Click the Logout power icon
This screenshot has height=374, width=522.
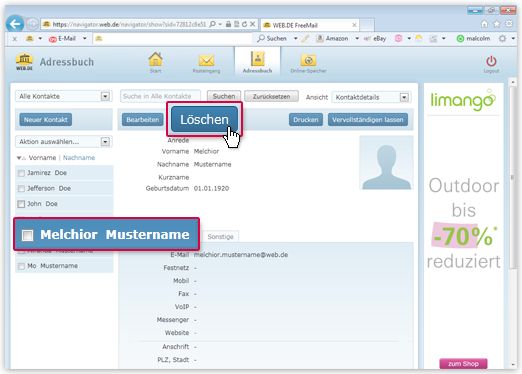click(491, 61)
